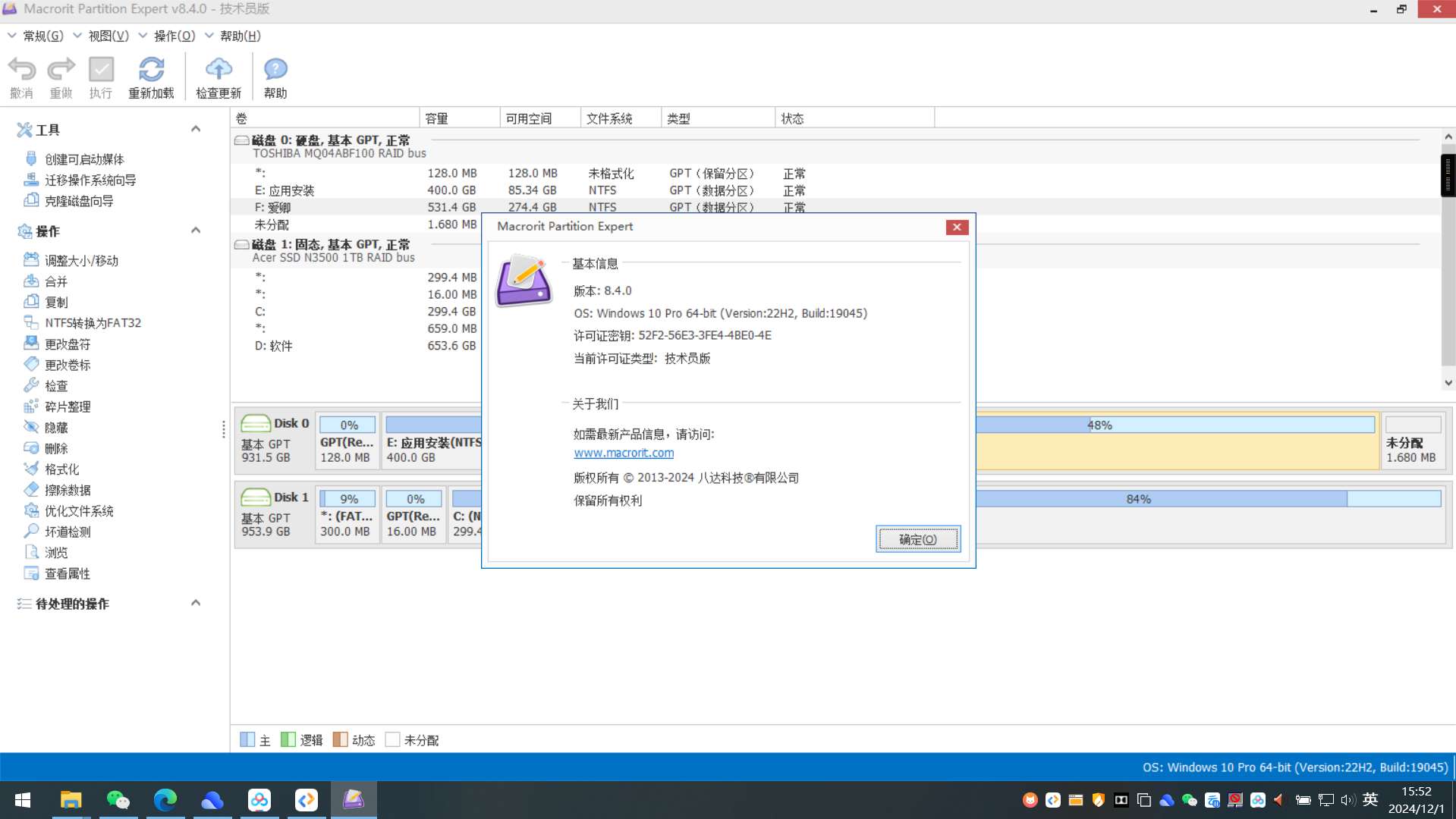This screenshot has width=1456, height=819.
Task: Click the 类型 column header
Action: pos(718,118)
